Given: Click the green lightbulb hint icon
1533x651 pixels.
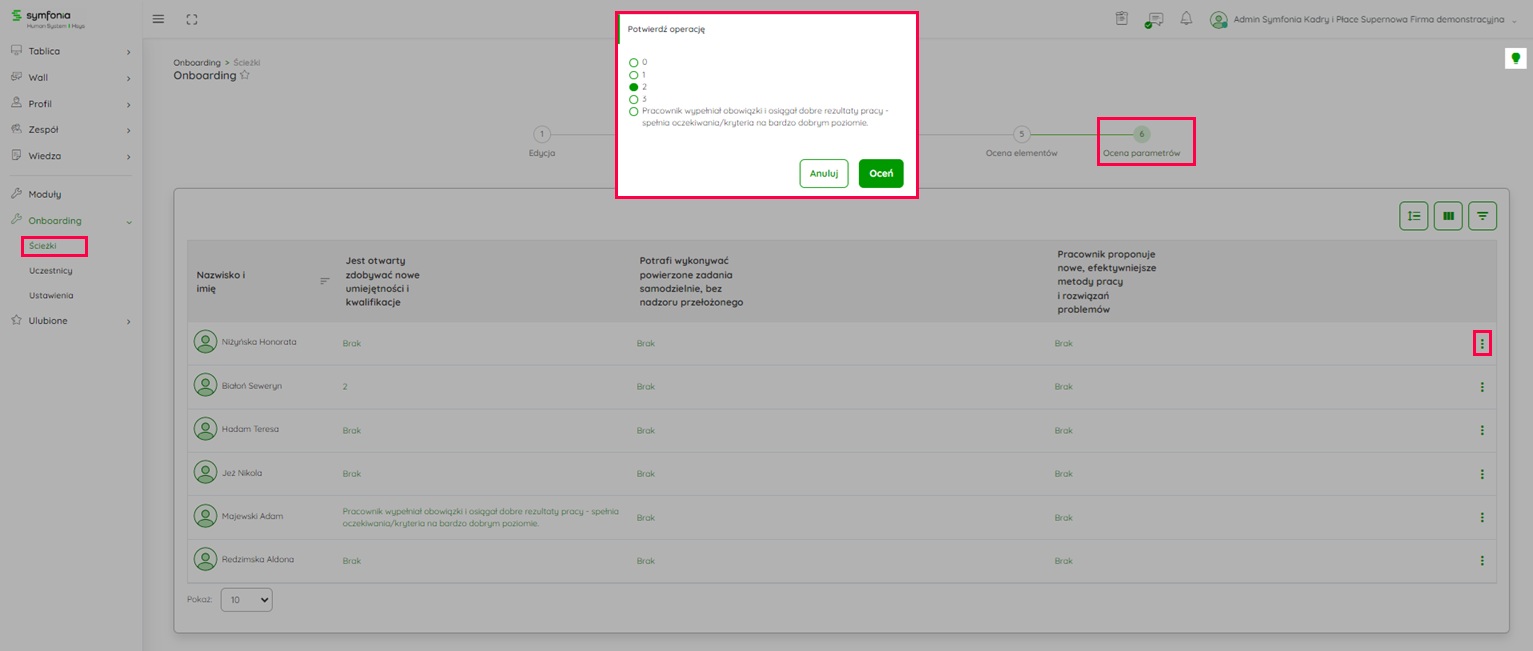Looking at the screenshot, I should tap(1514, 58).
